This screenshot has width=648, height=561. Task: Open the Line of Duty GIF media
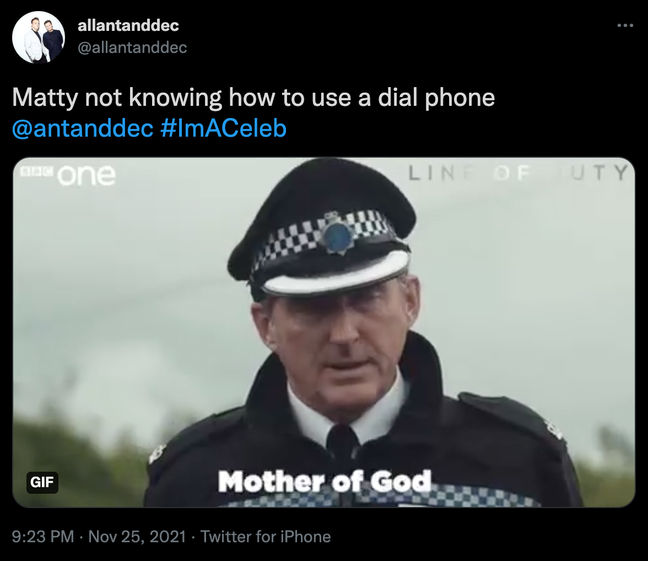324,332
